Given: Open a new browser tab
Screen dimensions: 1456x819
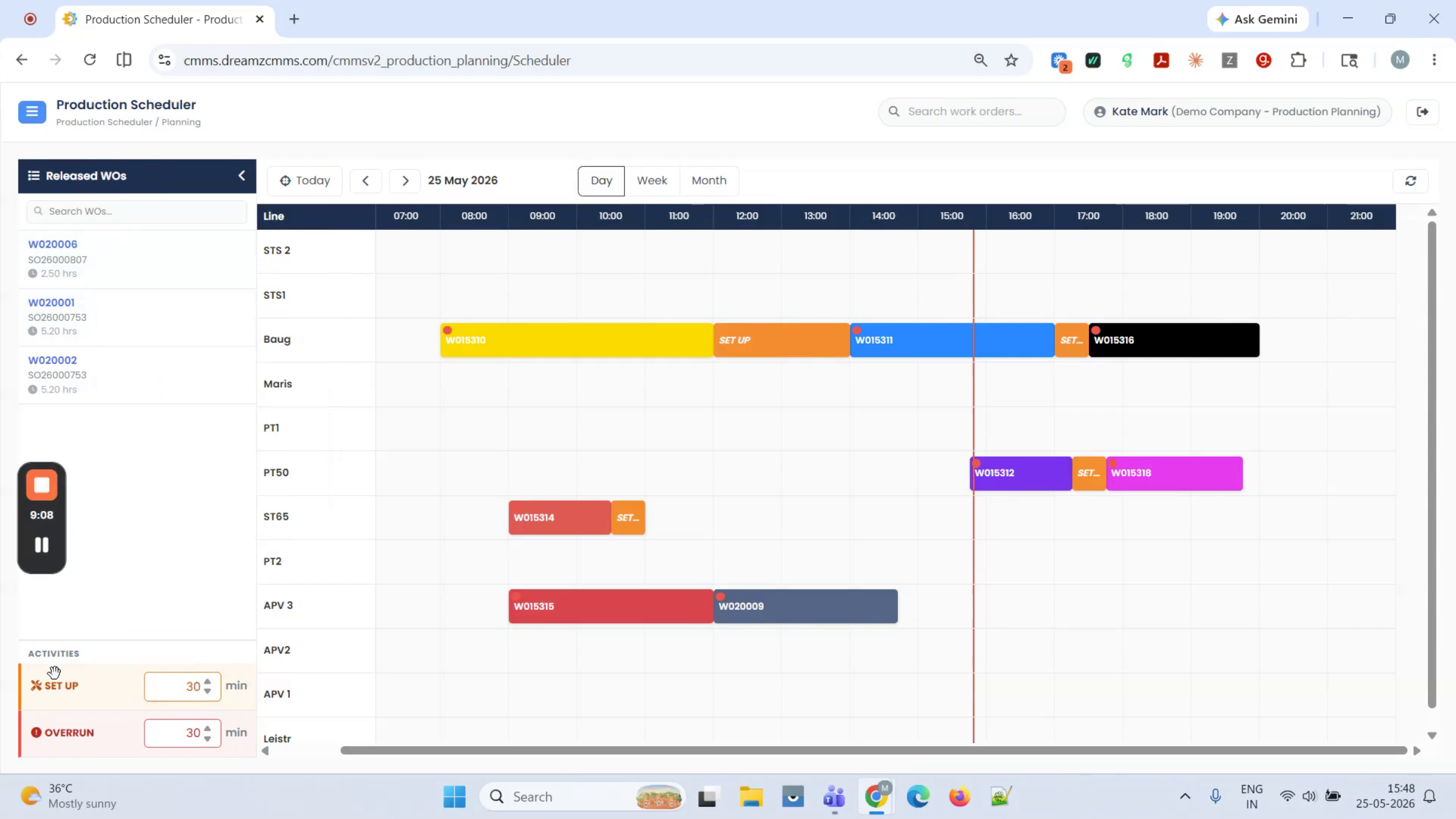Looking at the screenshot, I should (x=294, y=19).
